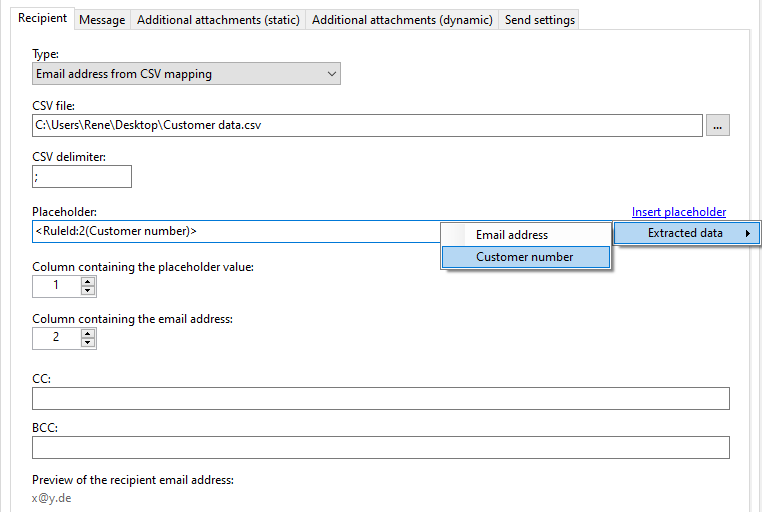Open the Message tab
762x512 pixels.
coord(102,20)
